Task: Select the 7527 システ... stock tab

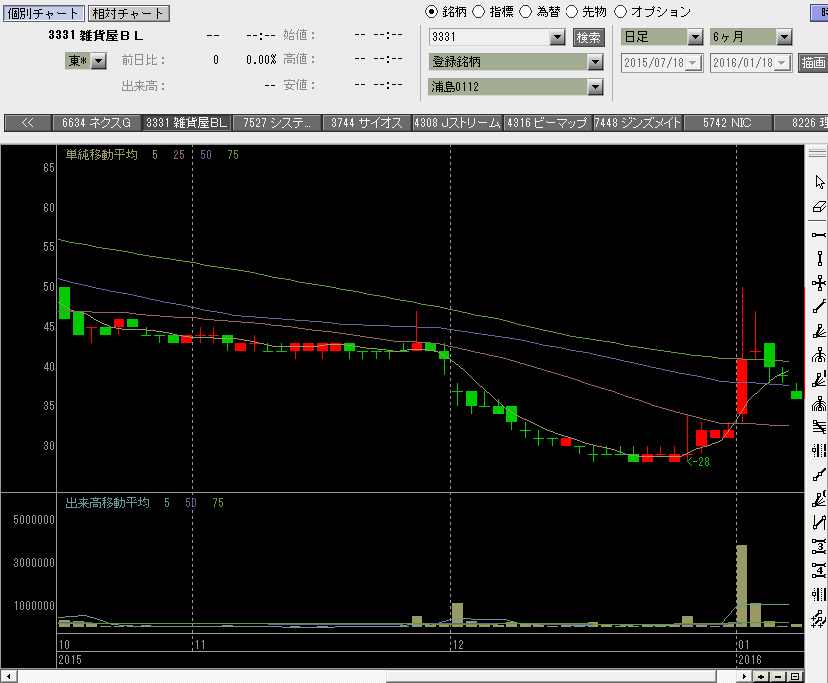Action: tap(277, 123)
